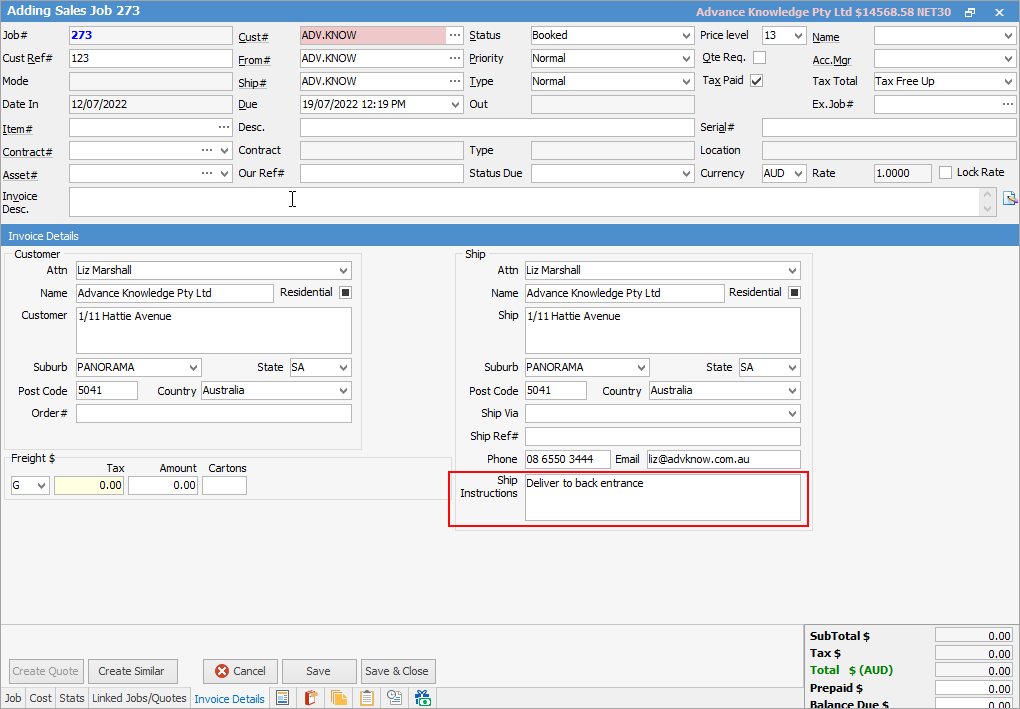The height and width of the screenshot is (709, 1020).
Task: Click into the Ship Instructions text box
Action: click(x=662, y=497)
